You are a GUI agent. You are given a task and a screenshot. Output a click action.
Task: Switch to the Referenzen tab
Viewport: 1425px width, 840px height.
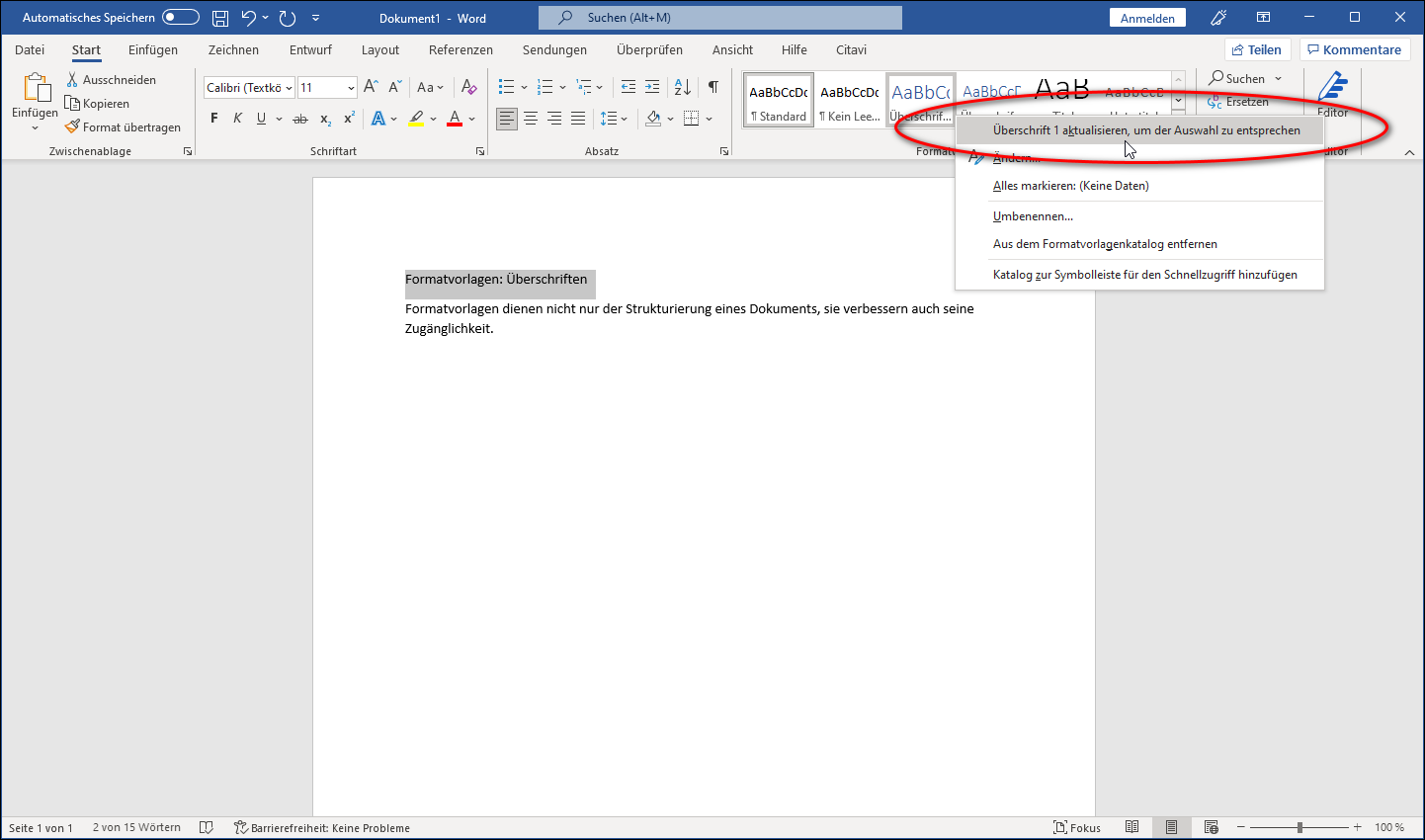[461, 49]
